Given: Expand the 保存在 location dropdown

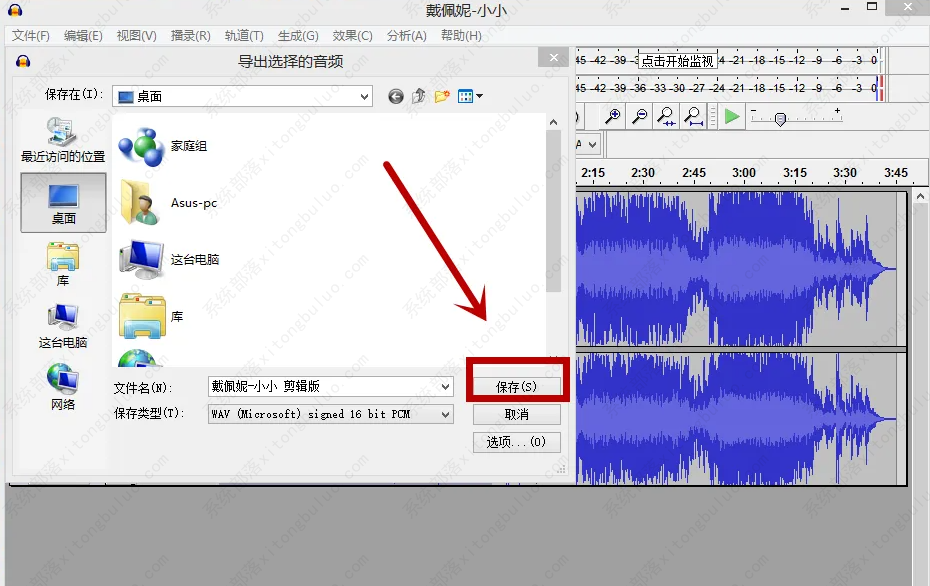Looking at the screenshot, I should click(364, 97).
